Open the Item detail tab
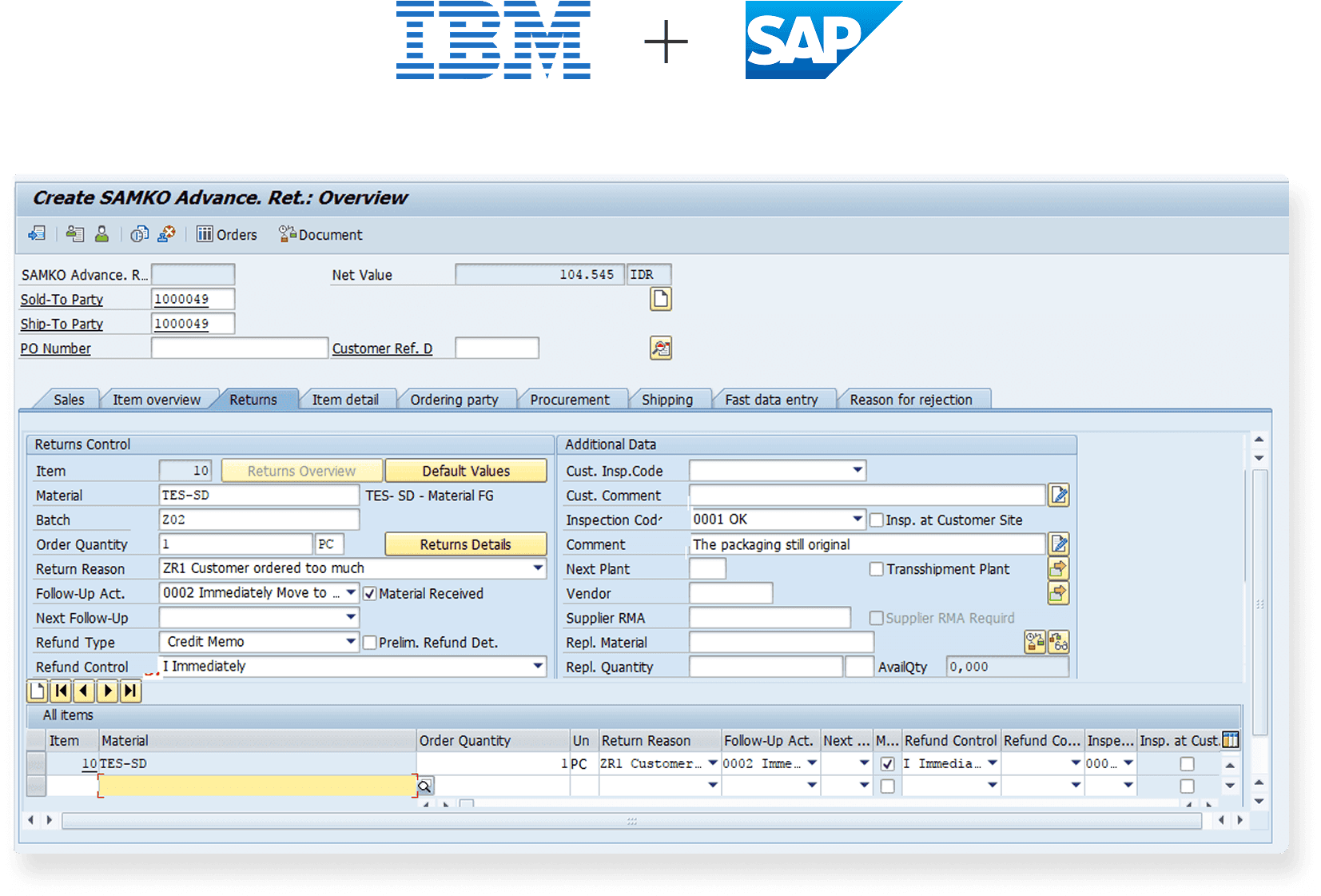Screen dimensions: 1321x896 (345, 400)
